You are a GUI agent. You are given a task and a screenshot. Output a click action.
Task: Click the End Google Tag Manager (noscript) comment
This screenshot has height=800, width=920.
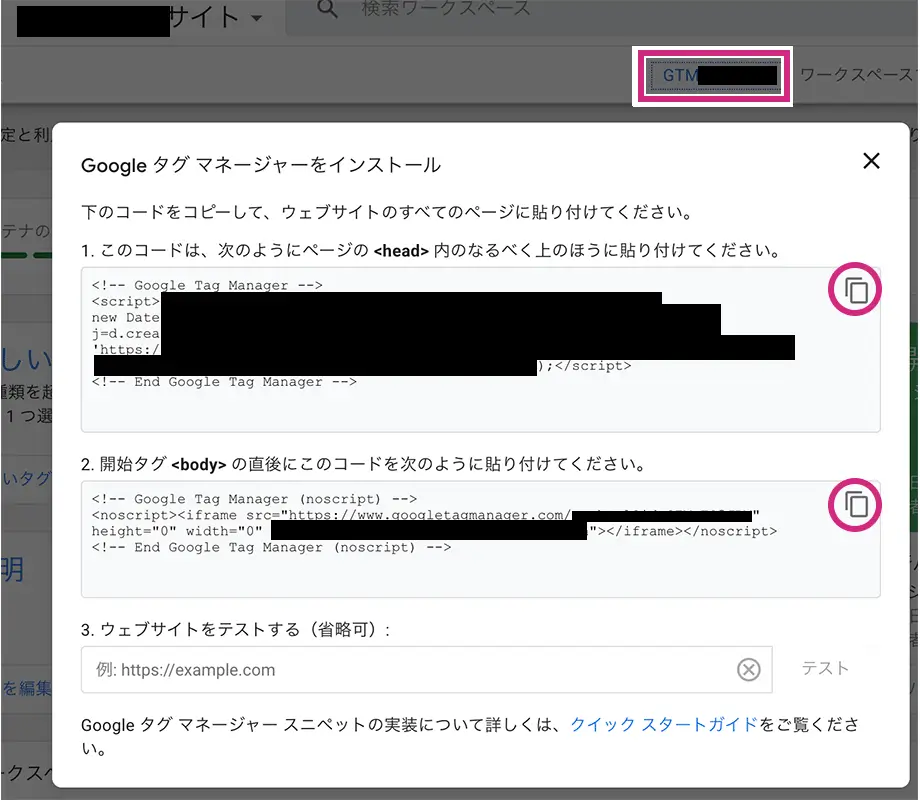point(272,548)
